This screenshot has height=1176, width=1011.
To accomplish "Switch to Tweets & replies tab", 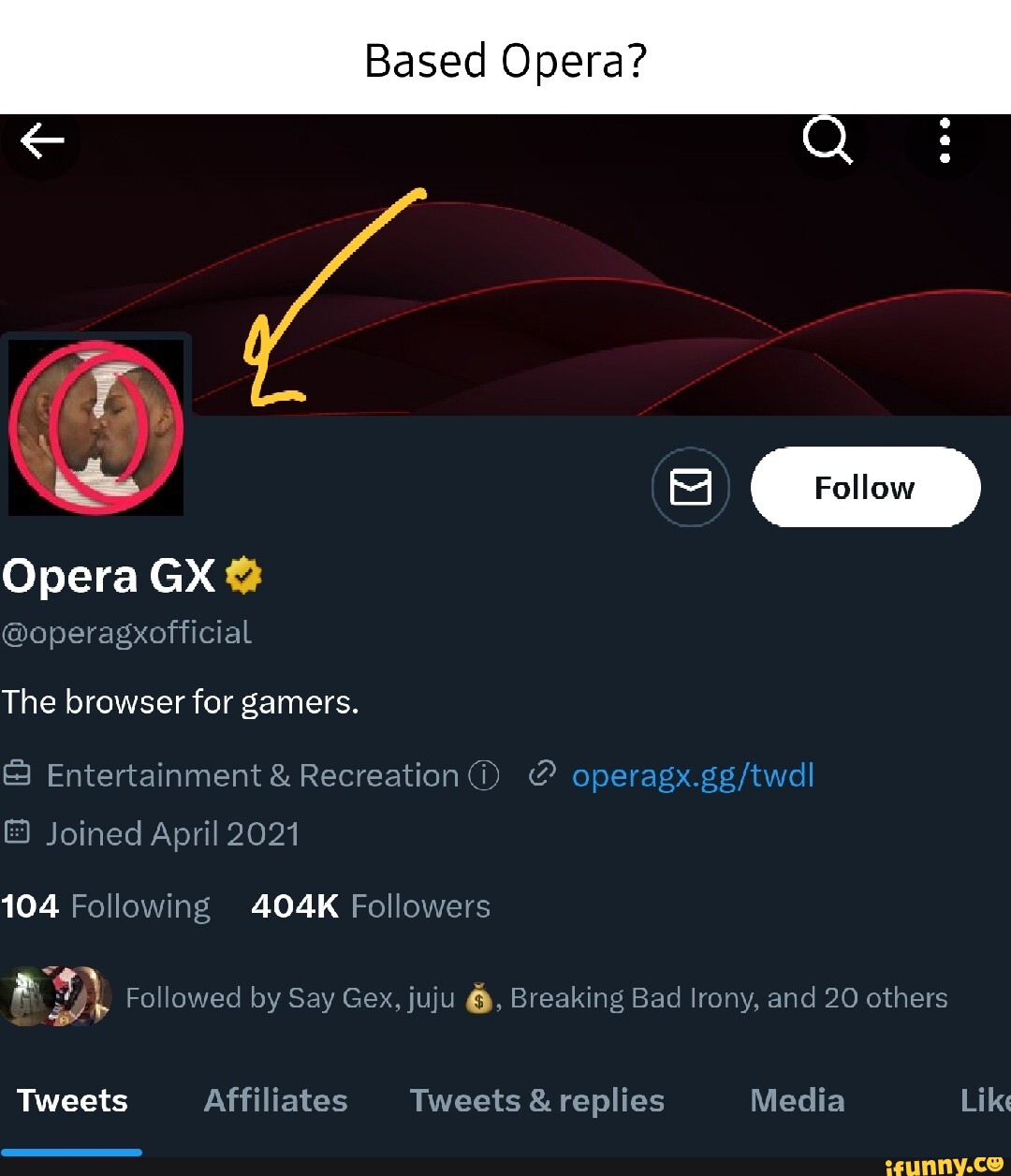I will [536, 1100].
